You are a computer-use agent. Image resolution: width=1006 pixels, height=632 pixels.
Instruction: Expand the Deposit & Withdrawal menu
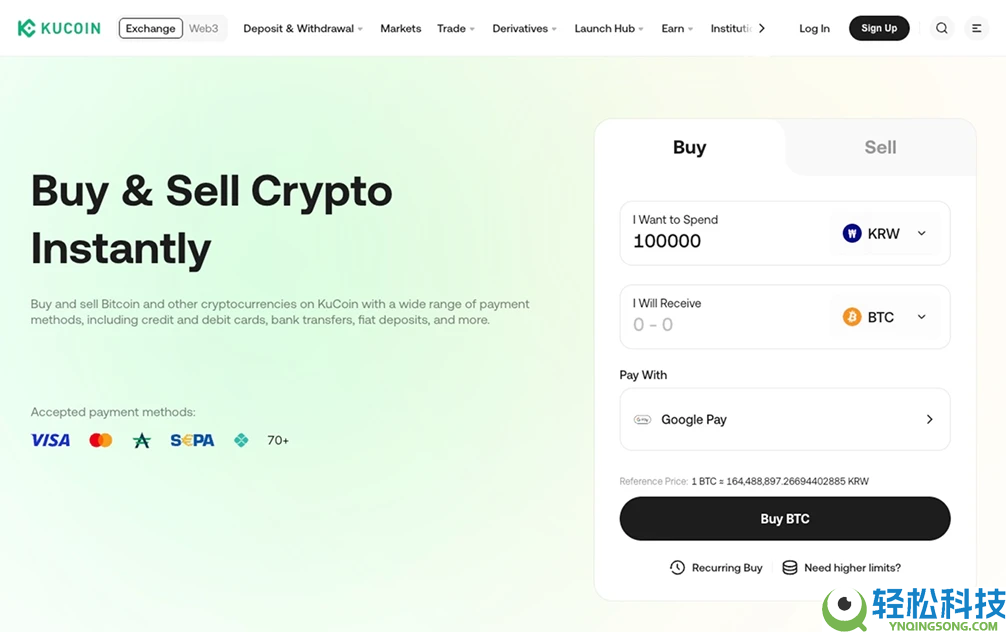click(x=303, y=28)
